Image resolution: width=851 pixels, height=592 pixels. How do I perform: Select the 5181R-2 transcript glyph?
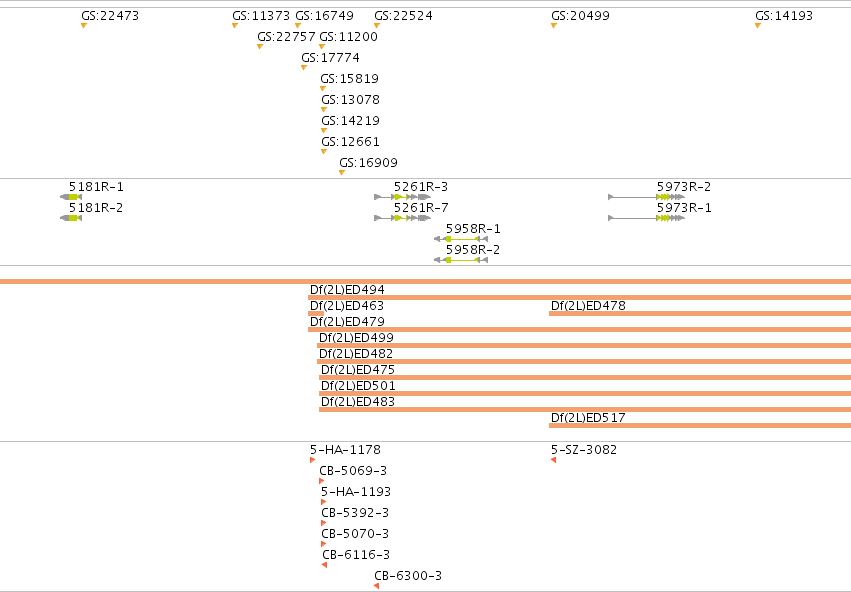(x=71, y=218)
